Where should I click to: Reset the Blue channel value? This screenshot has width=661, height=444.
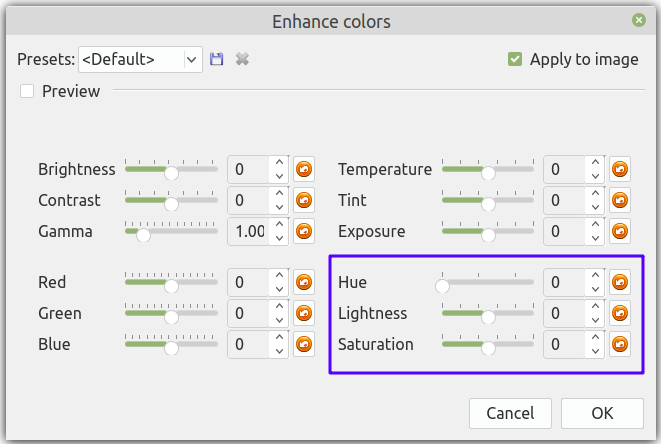(x=304, y=344)
